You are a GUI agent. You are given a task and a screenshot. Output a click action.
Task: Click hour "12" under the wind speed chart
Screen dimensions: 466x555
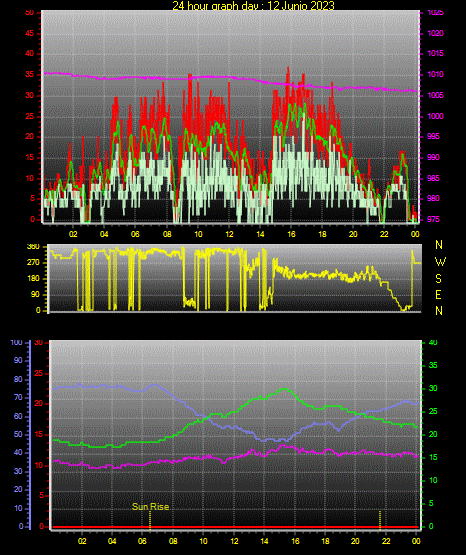pyautogui.click(x=229, y=234)
